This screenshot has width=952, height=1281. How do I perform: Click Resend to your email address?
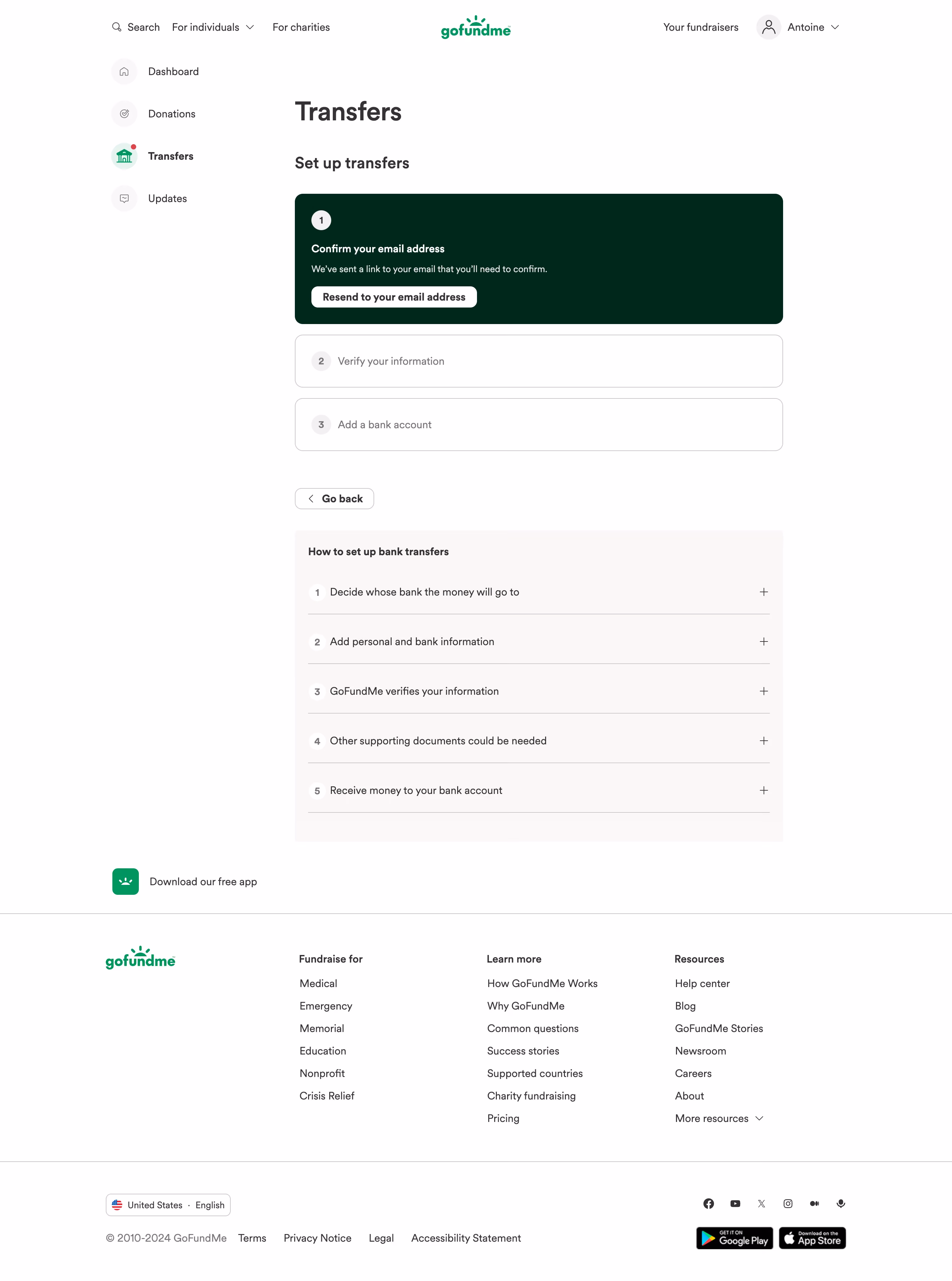394,297
